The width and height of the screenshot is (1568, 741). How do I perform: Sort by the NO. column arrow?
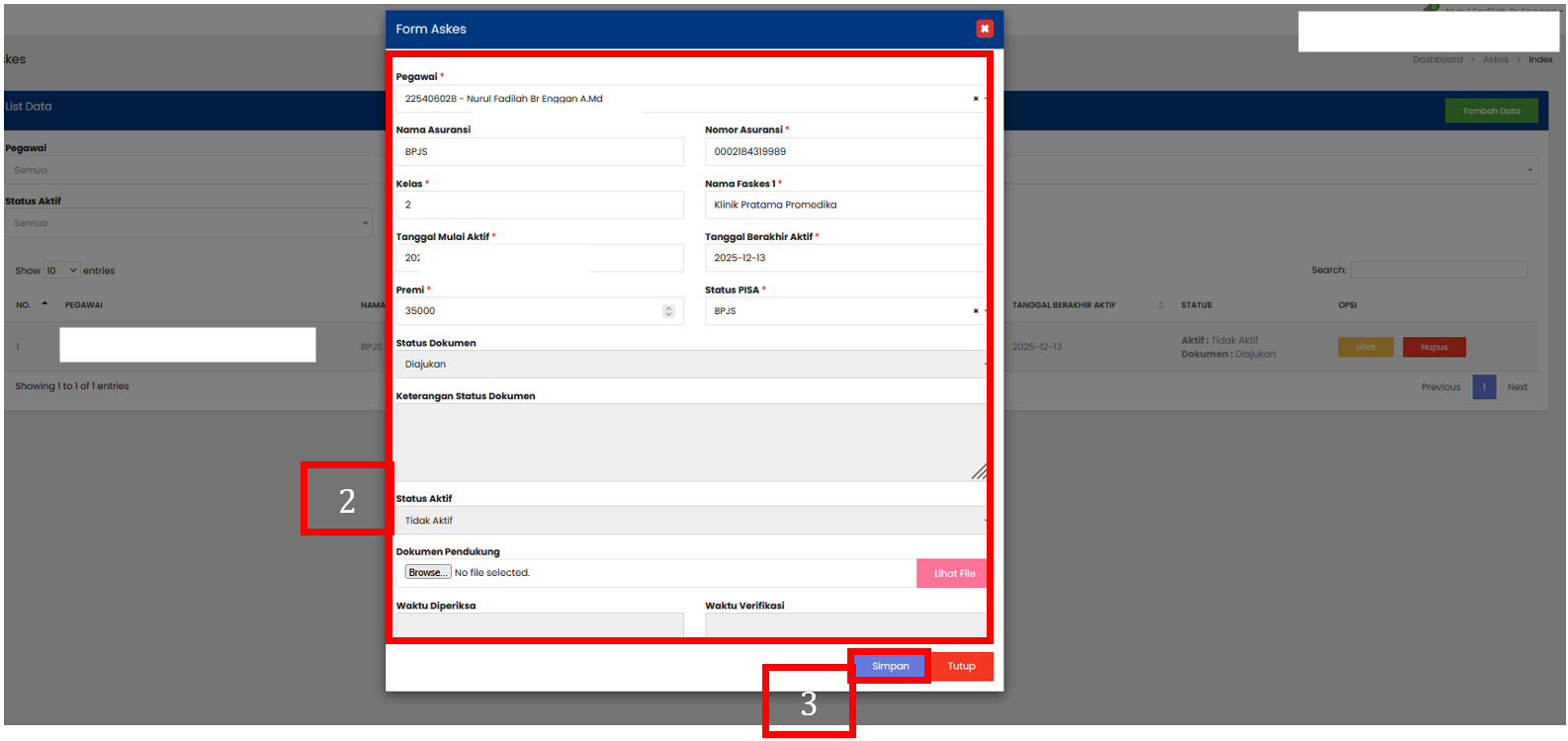[x=44, y=304]
